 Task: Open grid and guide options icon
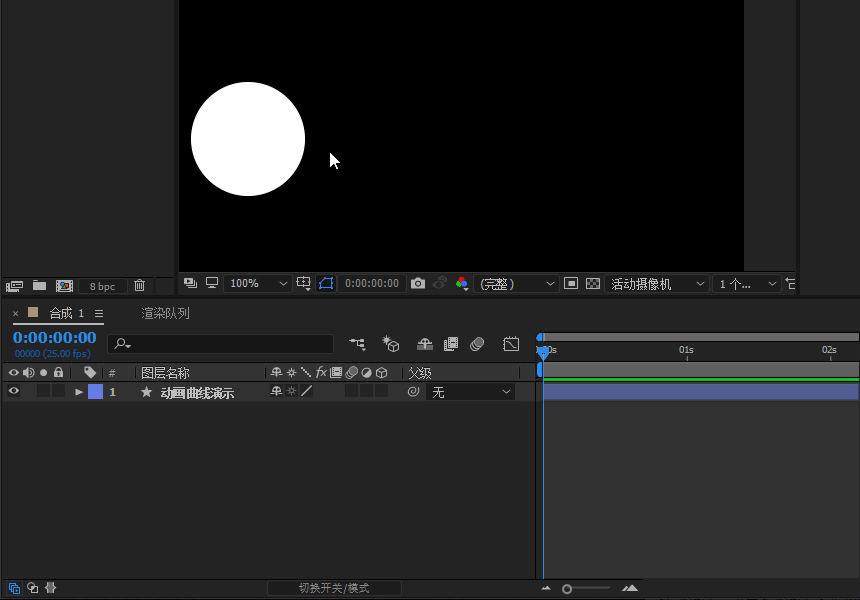click(x=303, y=283)
